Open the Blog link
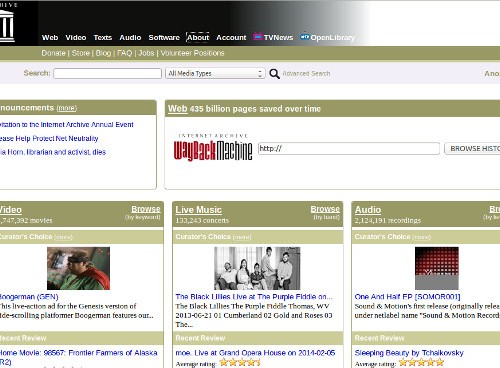 pyautogui.click(x=103, y=53)
